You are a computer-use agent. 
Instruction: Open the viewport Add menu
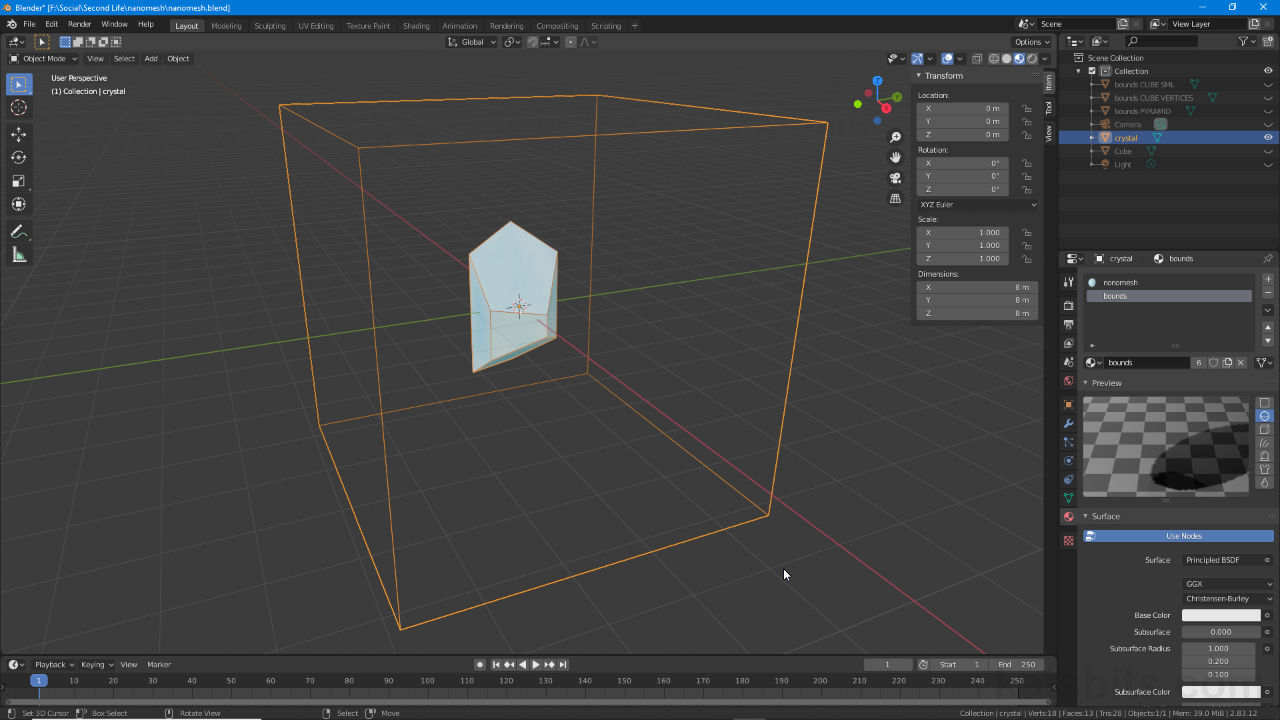pyautogui.click(x=151, y=58)
